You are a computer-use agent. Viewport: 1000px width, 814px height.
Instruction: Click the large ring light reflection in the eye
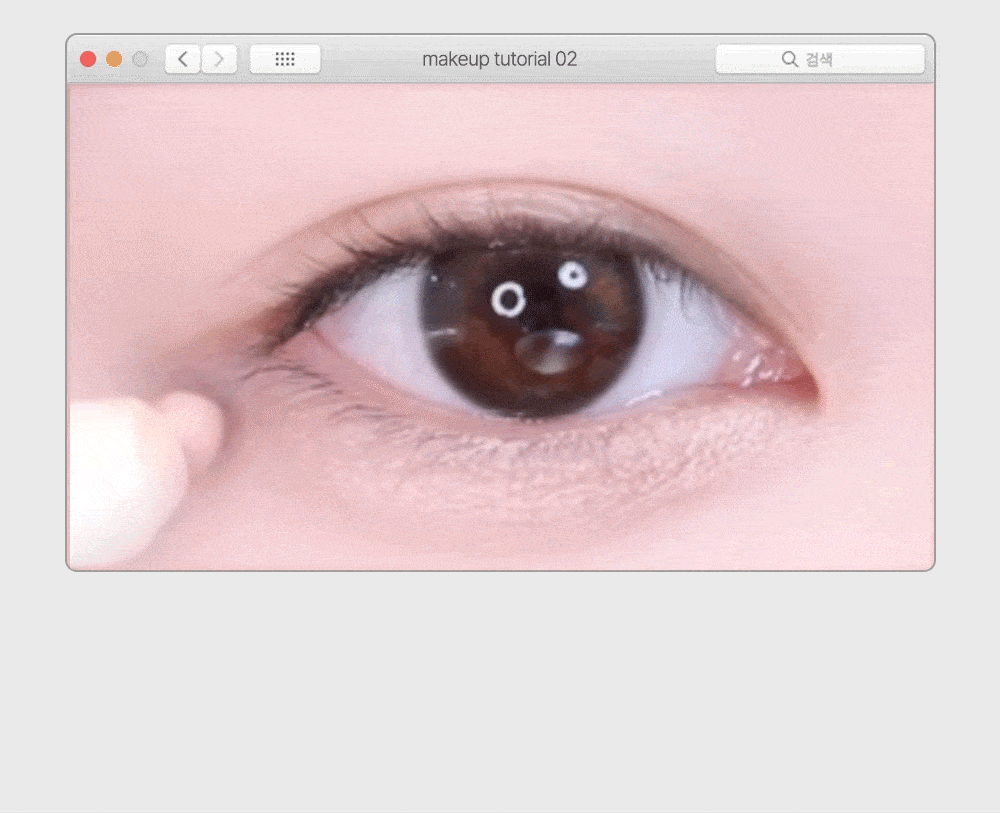[509, 298]
